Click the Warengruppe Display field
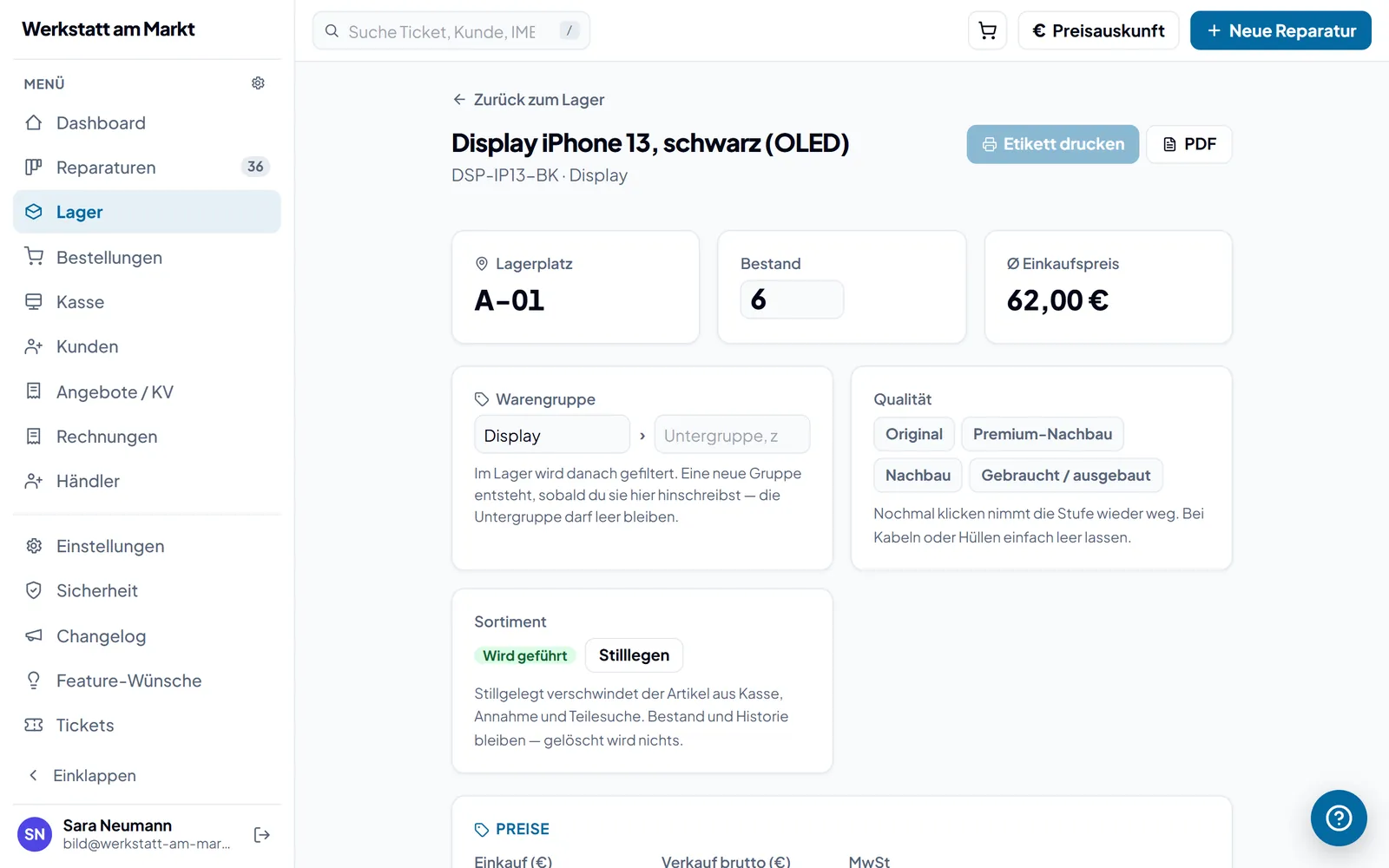Image resolution: width=1389 pixels, height=868 pixels. (x=552, y=435)
